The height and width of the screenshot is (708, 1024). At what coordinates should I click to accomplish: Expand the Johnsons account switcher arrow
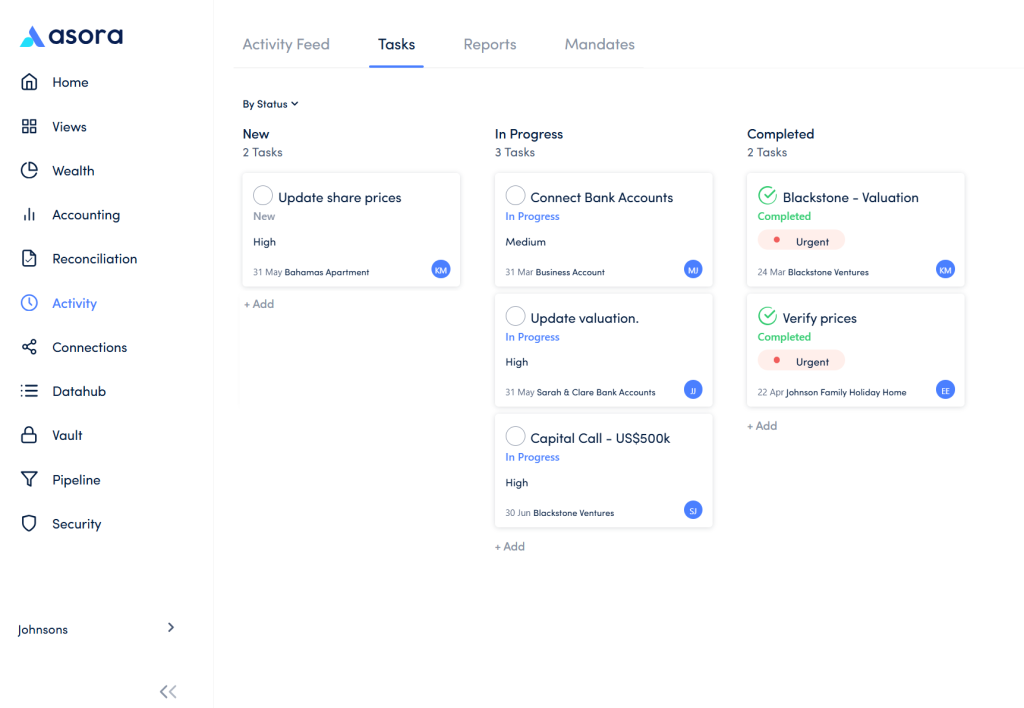(170, 628)
